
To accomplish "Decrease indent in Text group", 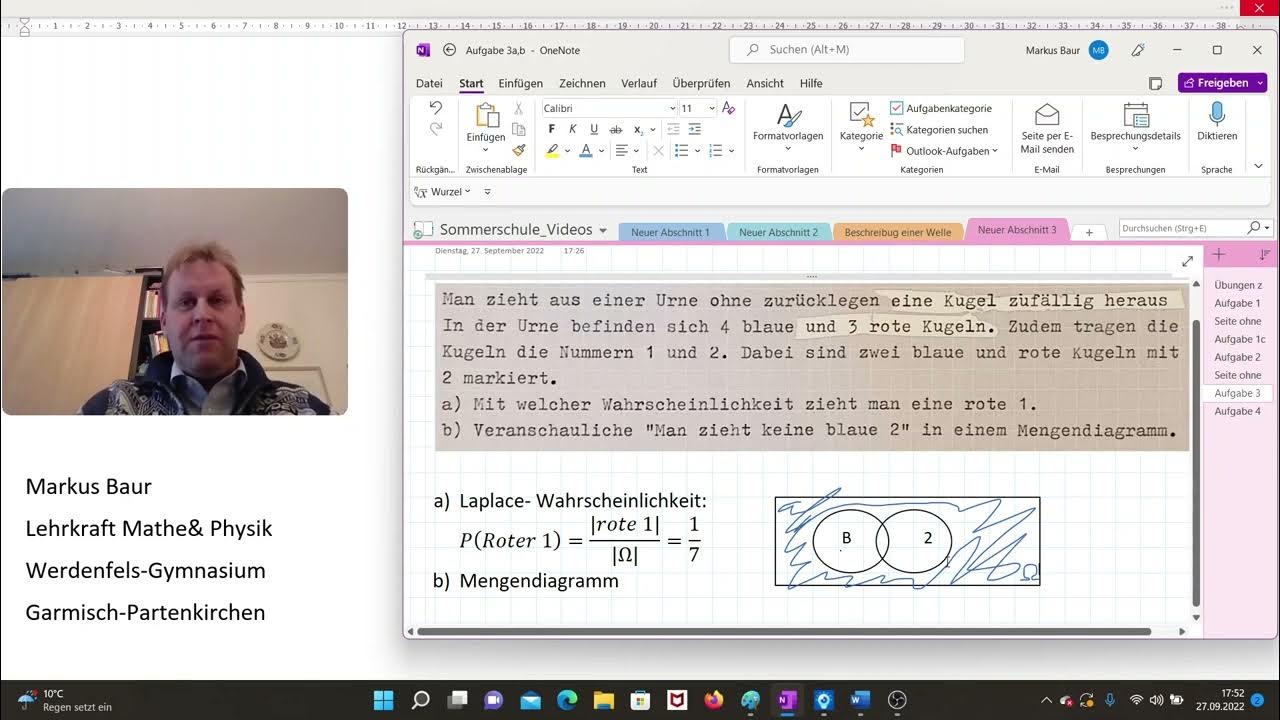I will coord(673,129).
